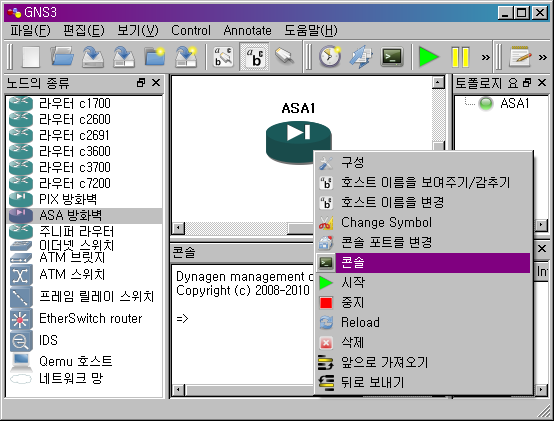The width and height of the screenshot is (554, 421).
Task: Pause all devices with yellow pause button
Action: 460,57
